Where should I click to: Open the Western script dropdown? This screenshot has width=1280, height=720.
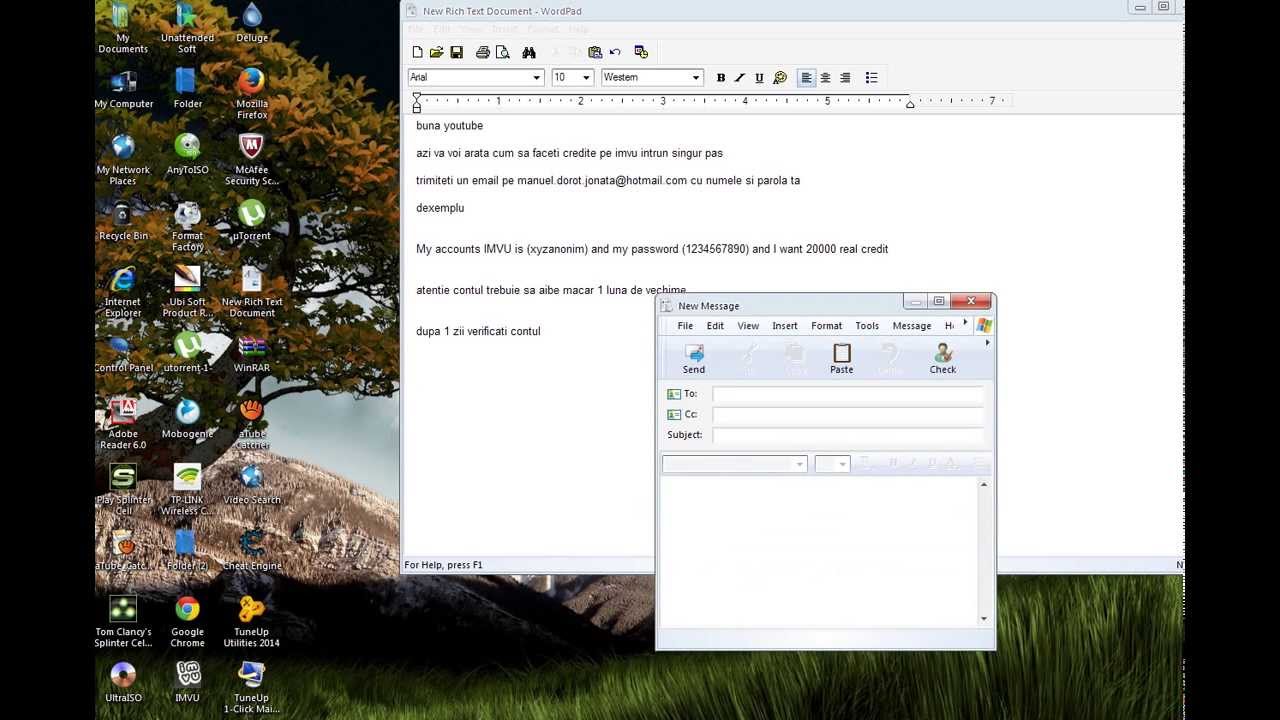pos(696,78)
